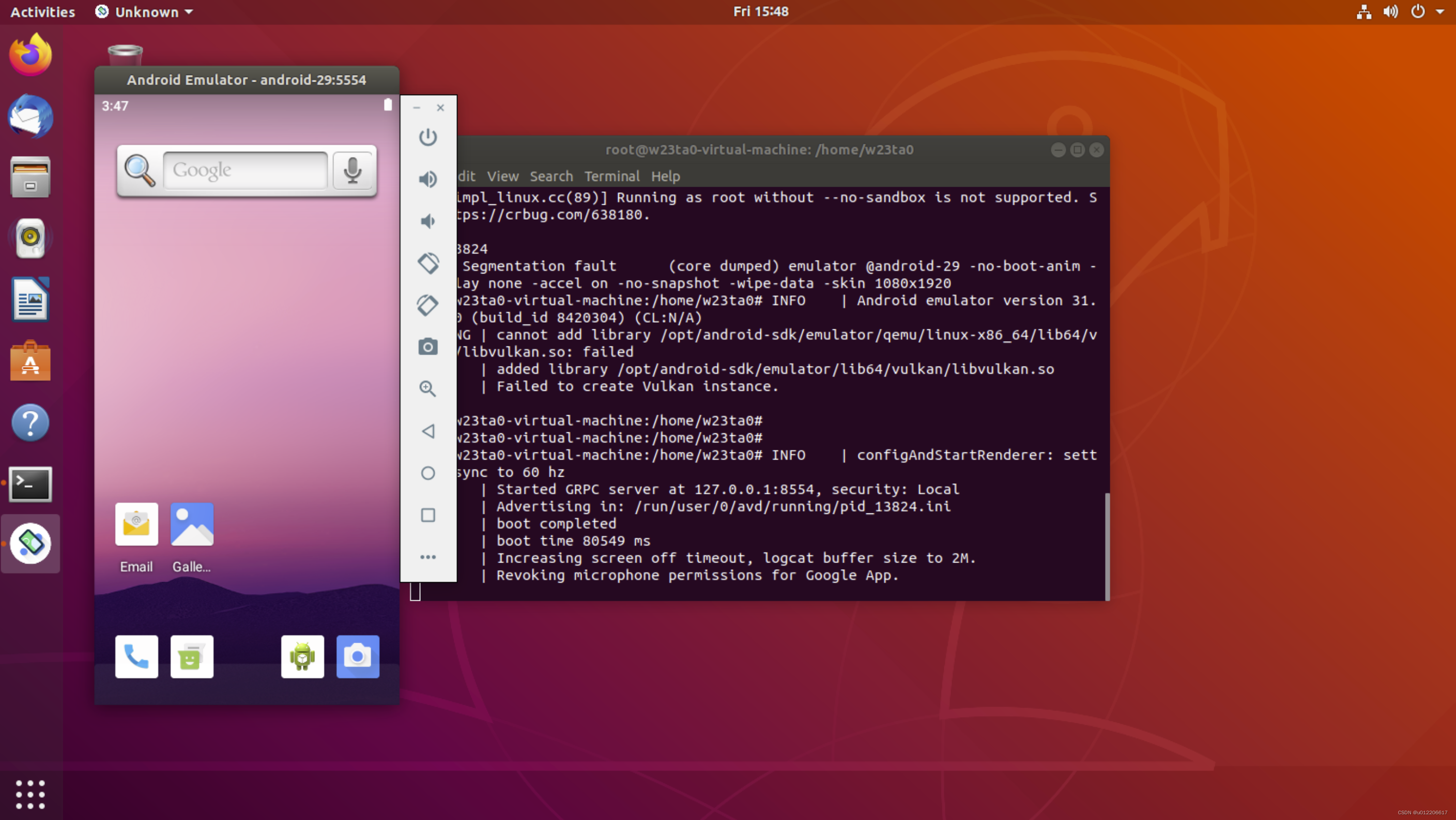Screen dimensions: 1456x820
Task: Expand the Unknown app menu dropdown
Action: click(144, 12)
